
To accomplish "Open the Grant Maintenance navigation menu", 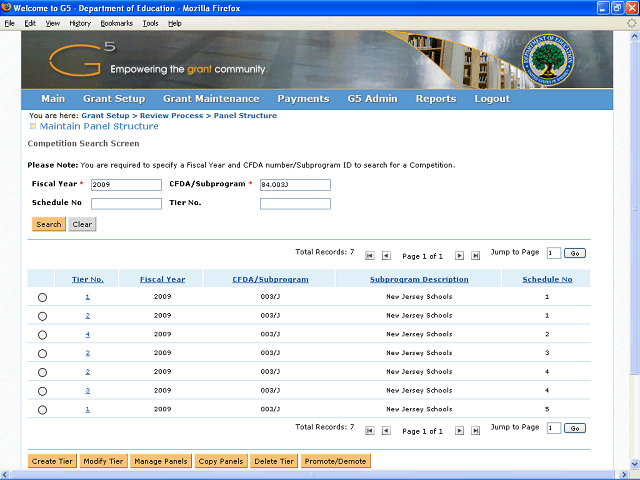I will click(211, 99).
